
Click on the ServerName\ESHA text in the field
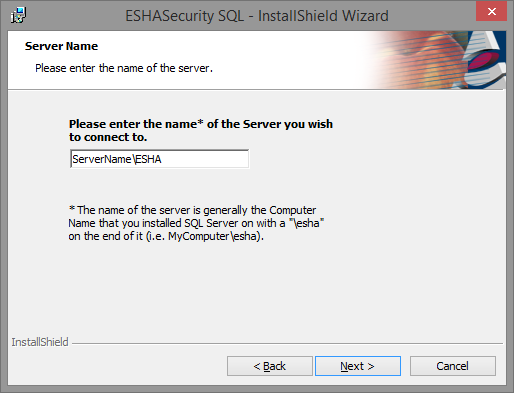tap(117, 159)
